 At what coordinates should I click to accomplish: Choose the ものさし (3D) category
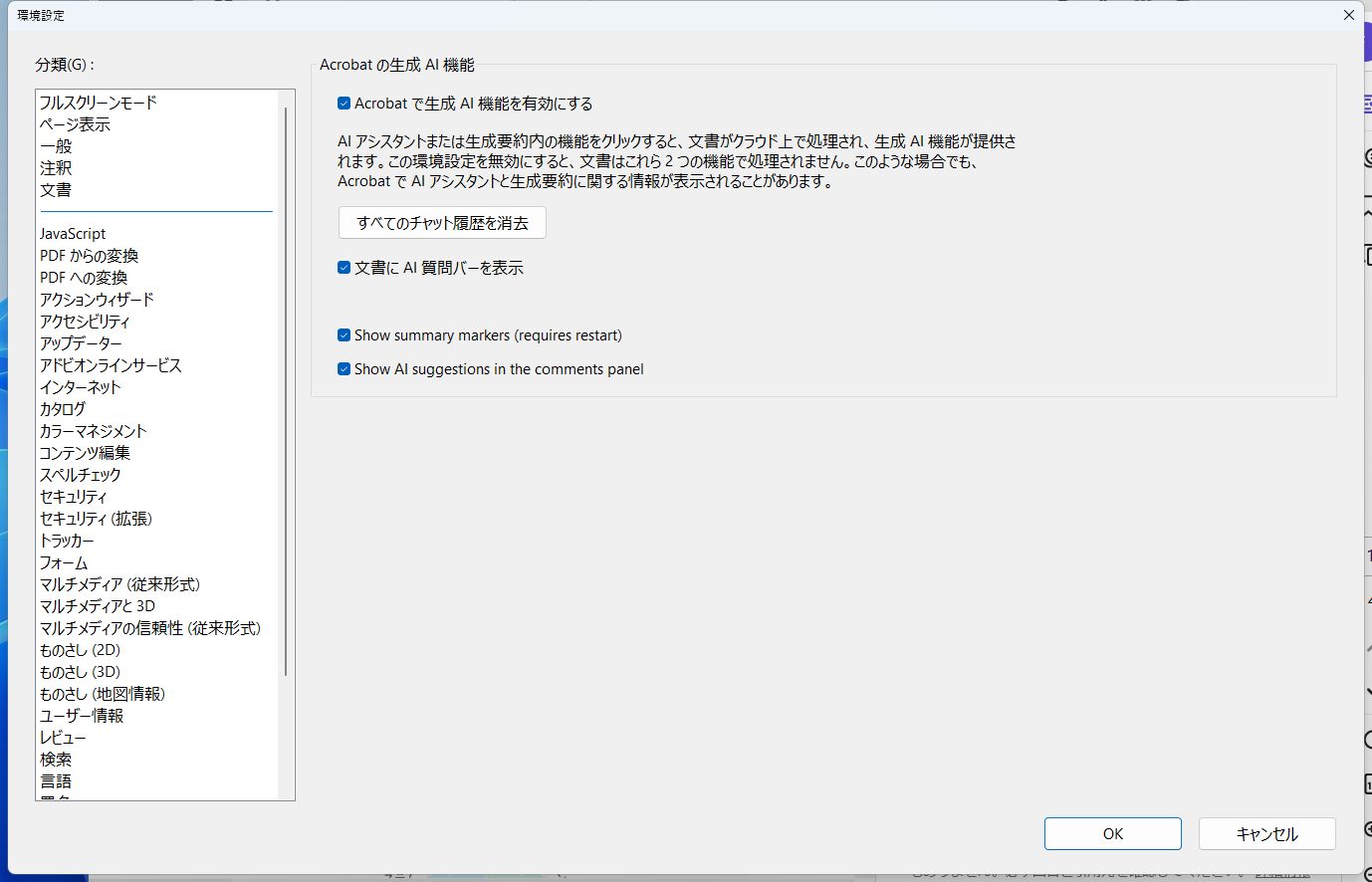click(80, 672)
